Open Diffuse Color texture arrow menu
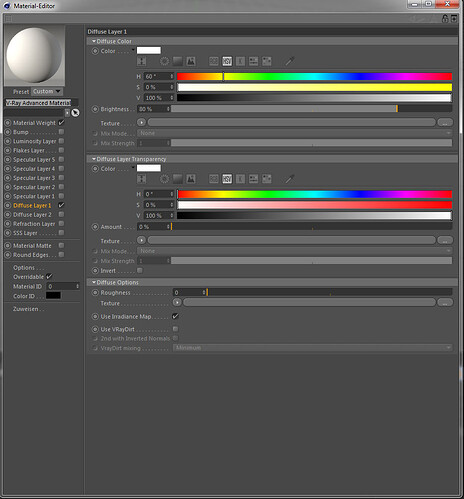 141,122
